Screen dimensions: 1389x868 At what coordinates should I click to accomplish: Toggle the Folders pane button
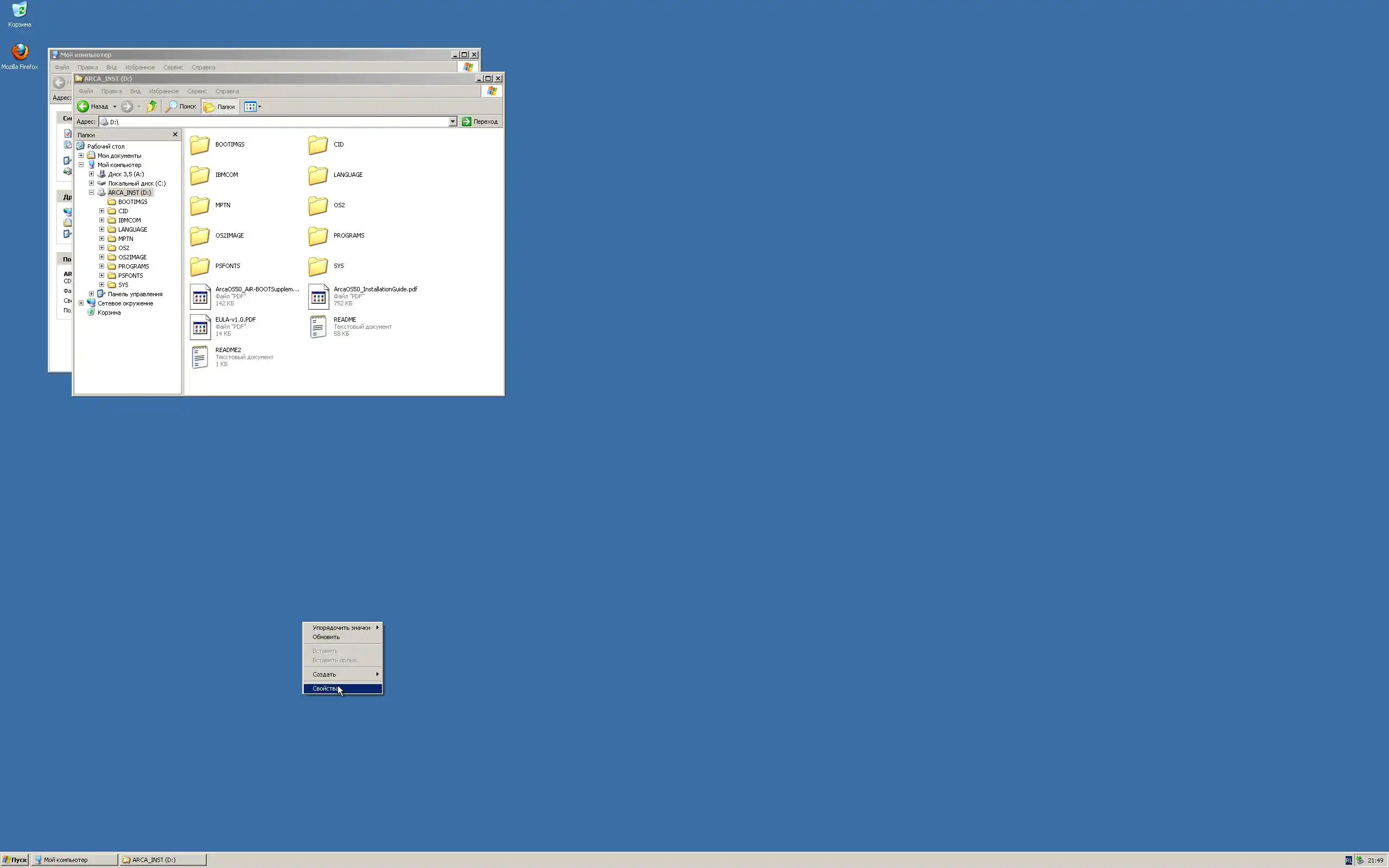tap(220, 107)
